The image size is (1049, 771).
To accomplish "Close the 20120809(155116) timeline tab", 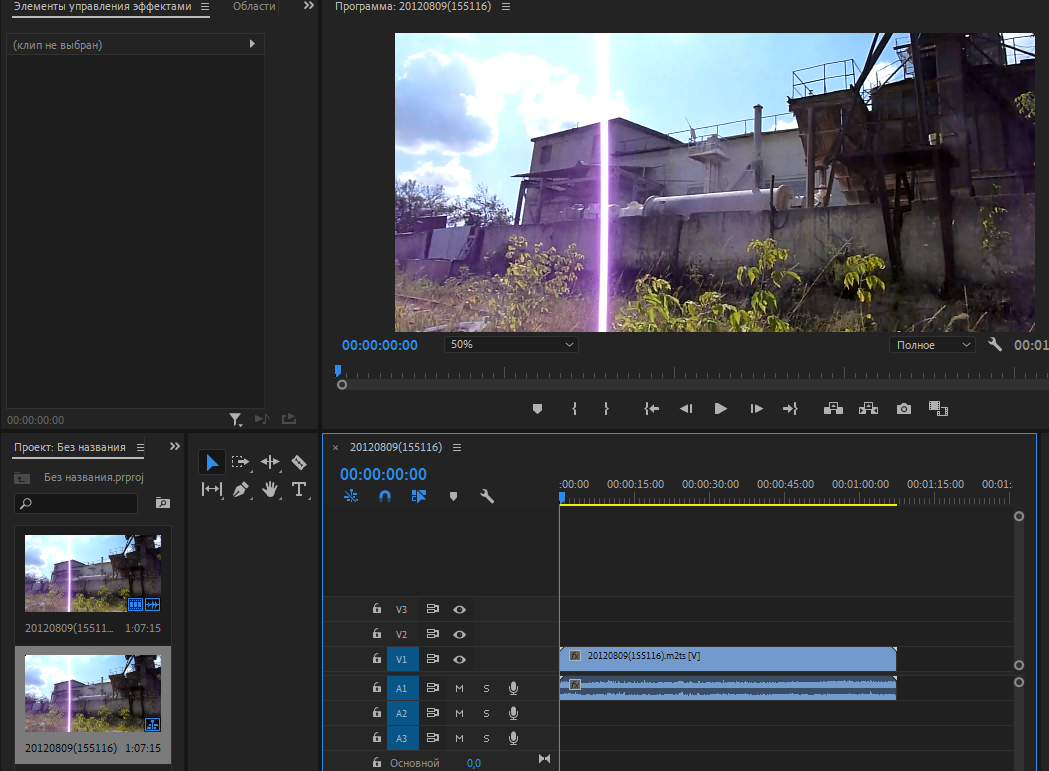I will (x=336, y=448).
